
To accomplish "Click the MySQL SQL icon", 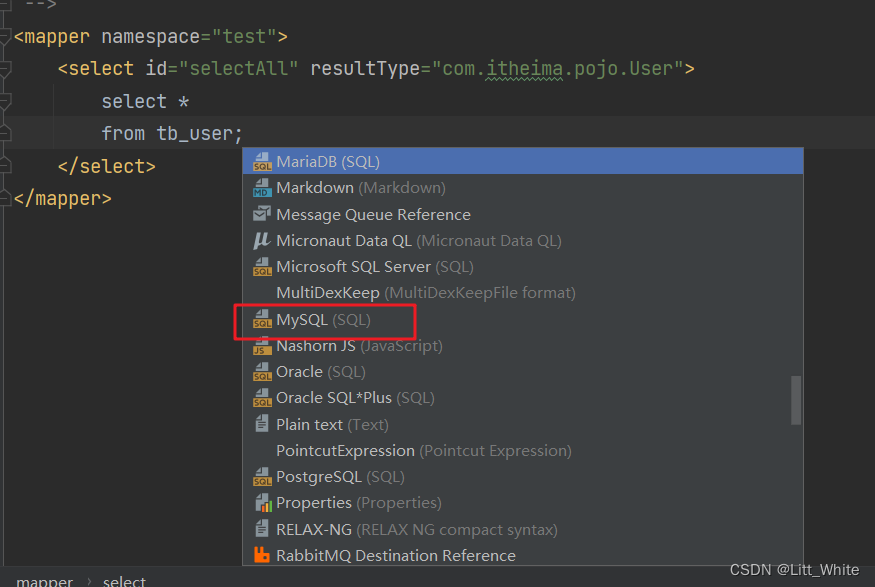I will pos(262,320).
